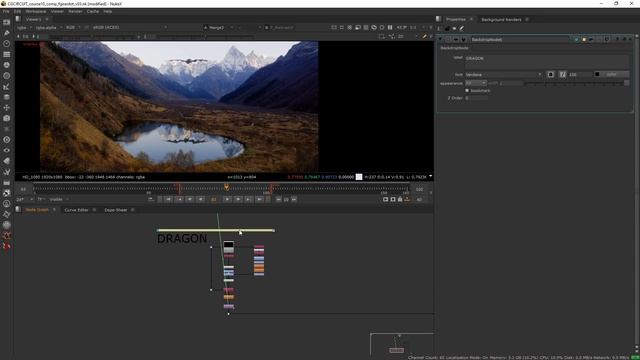Screen dimensions: 640x360
Task: Open the Deep nodes toolbar icon
Action: (x=7, y=140)
